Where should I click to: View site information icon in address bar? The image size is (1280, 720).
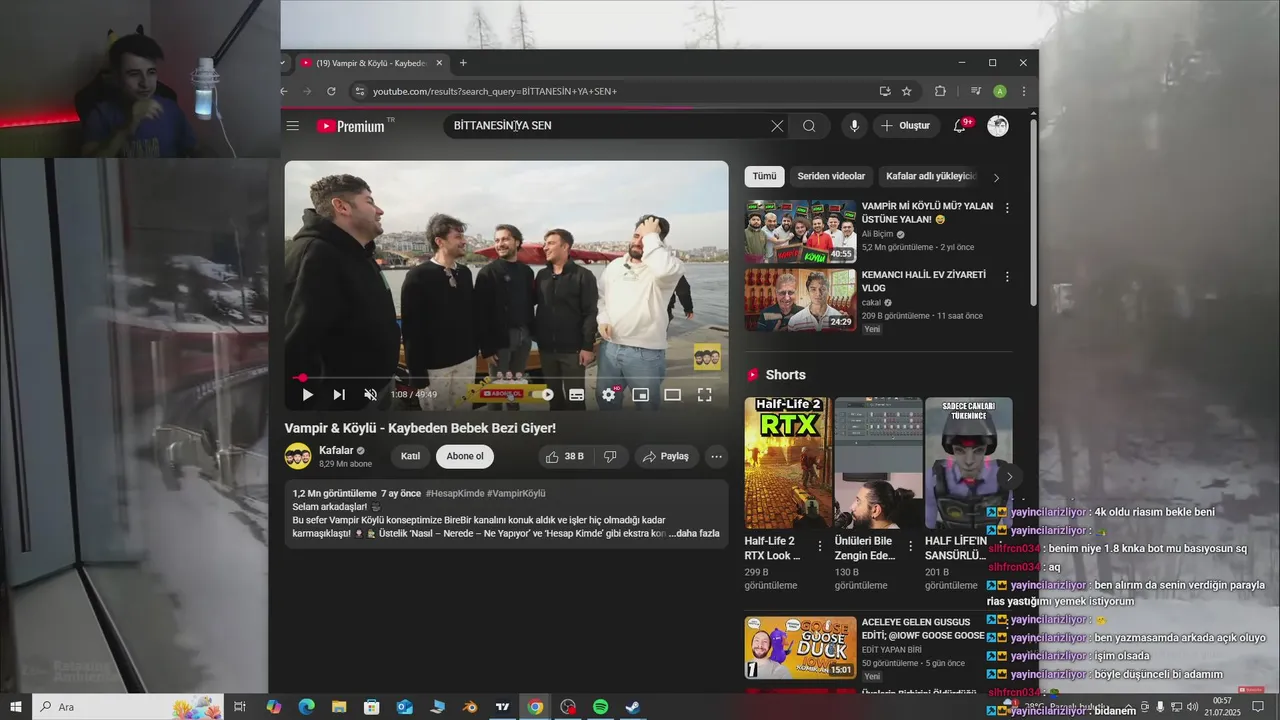pyautogui.click(x=360, y=91)
